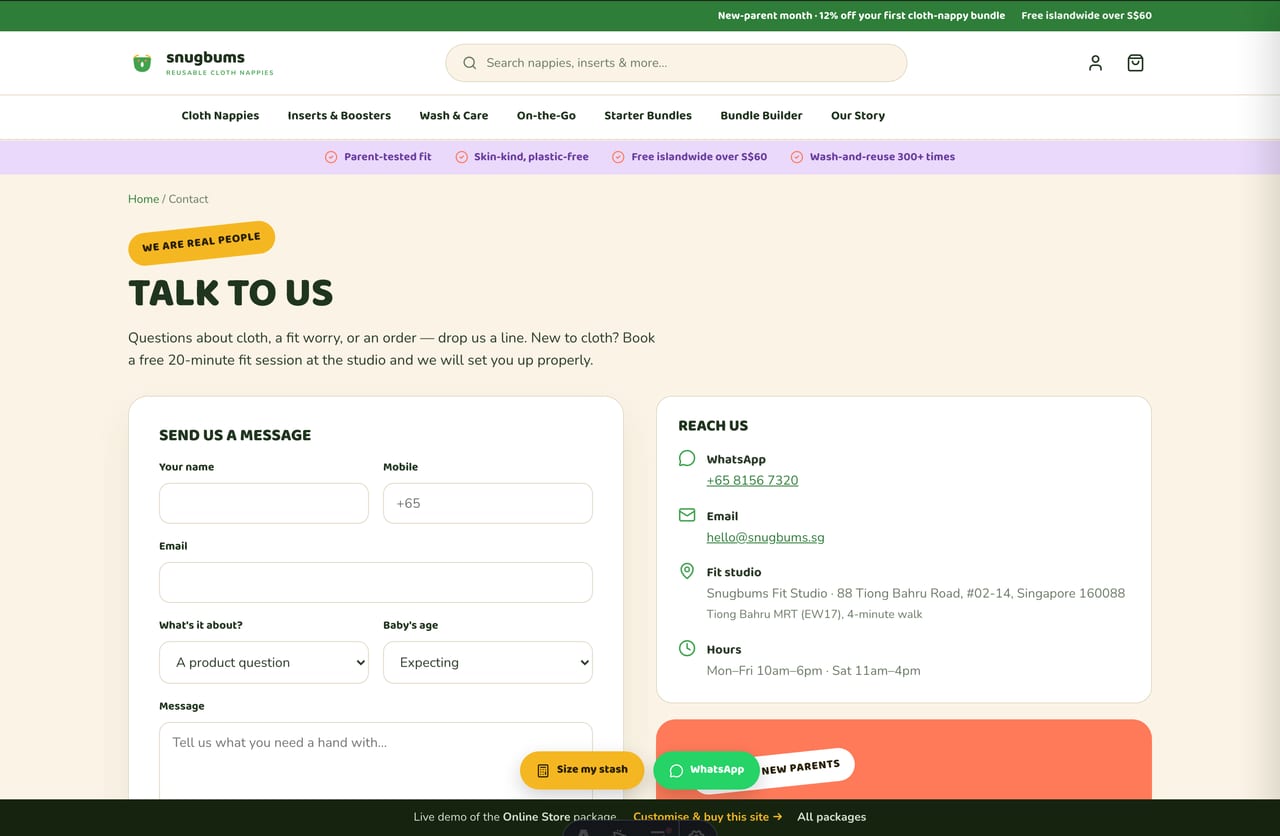Open the shopping bag cart icon
This screenshot has width=1280, height=836.
1135,63
